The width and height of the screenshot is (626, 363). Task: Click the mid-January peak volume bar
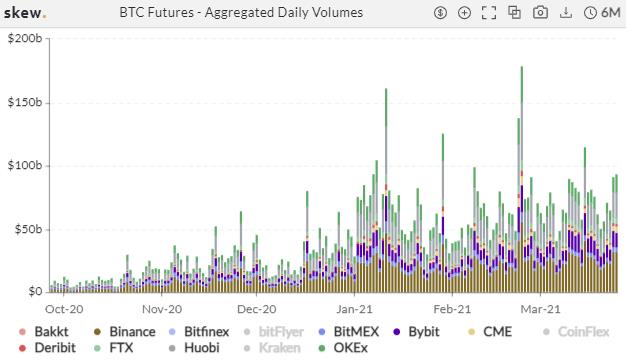386,191
